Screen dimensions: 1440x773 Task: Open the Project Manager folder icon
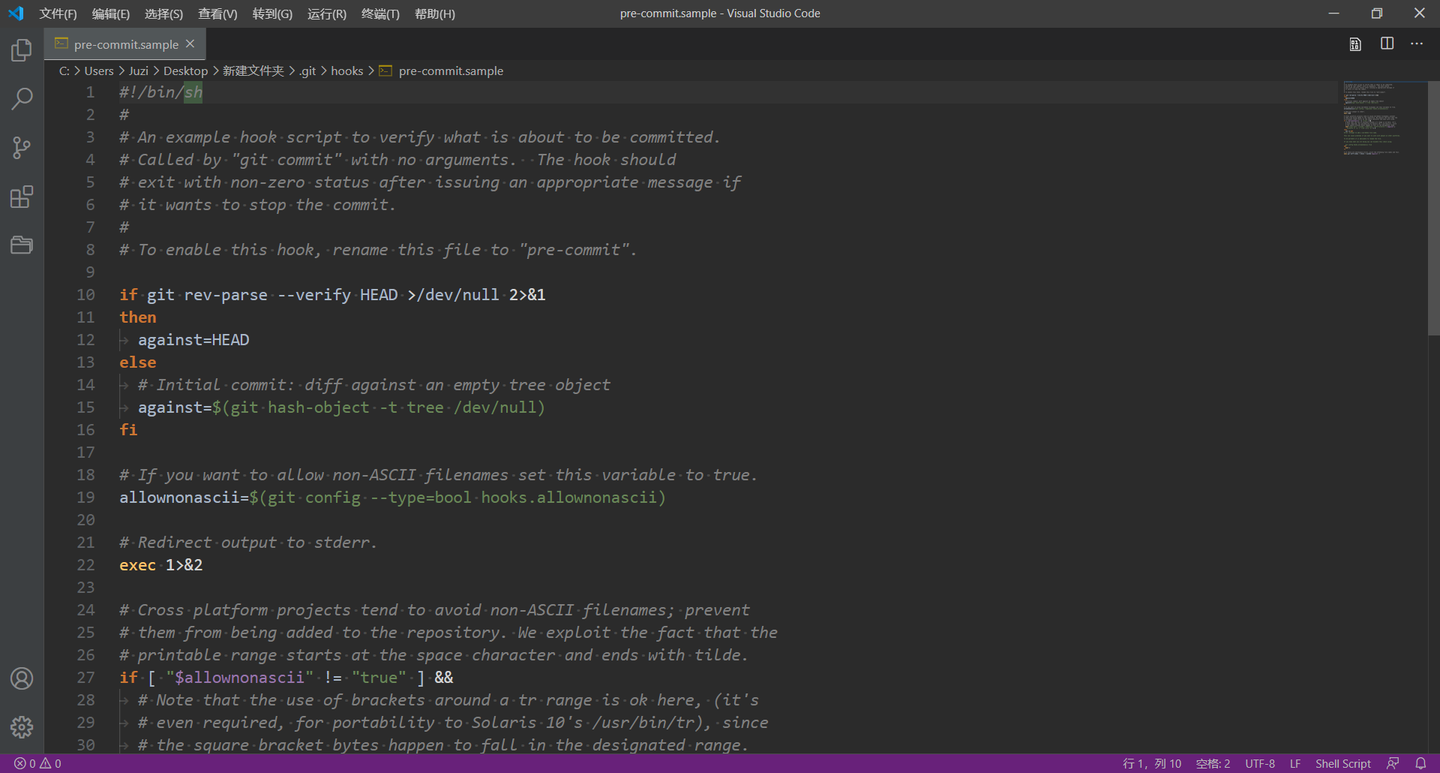click(21, 245)
